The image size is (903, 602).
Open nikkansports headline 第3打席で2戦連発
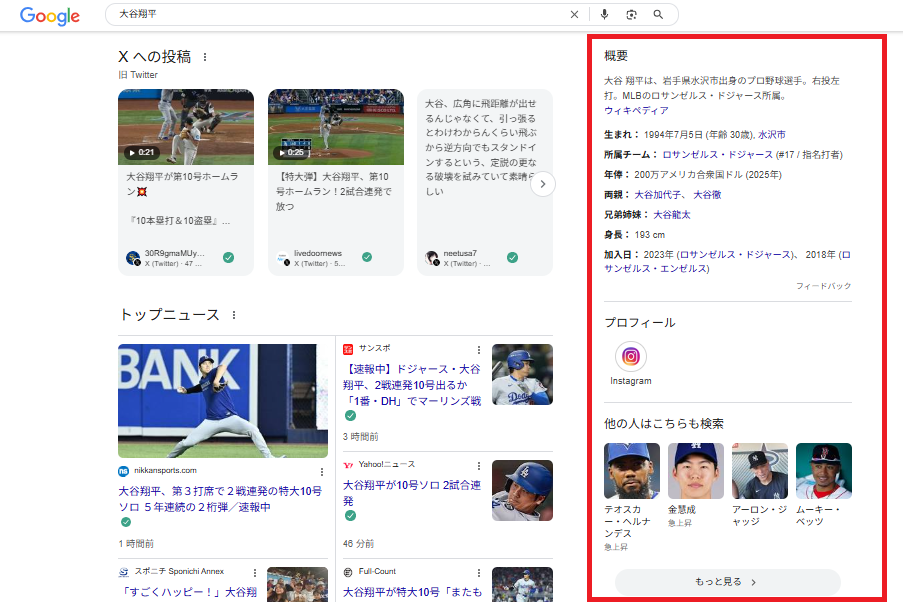click(x=220, y=499)
